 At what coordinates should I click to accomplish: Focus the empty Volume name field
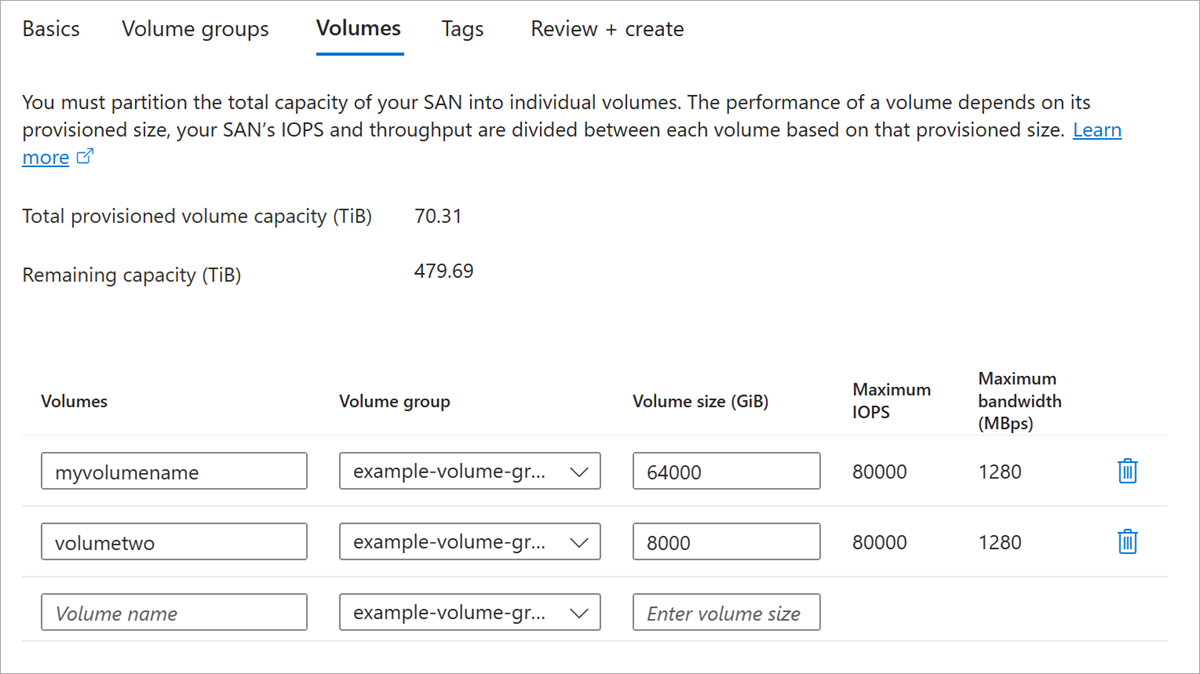coord(174,612)
